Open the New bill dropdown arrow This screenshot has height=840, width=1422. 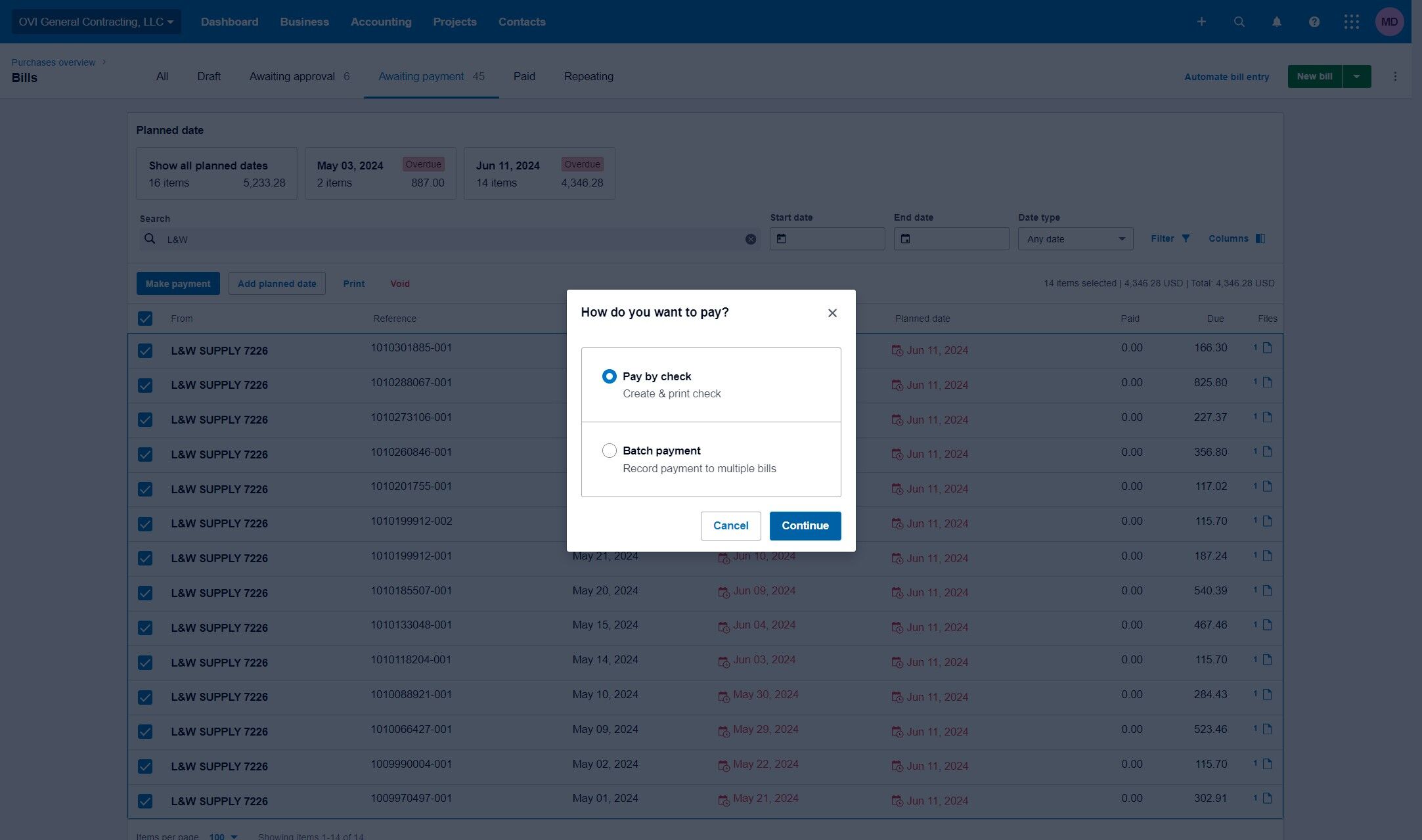point(1356,77)
